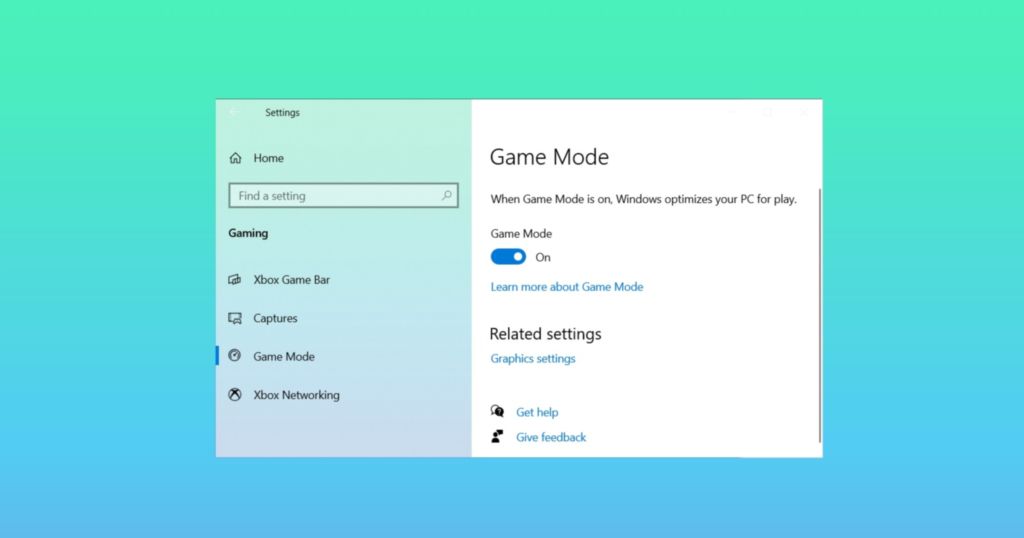Select the Game Mode sidebar entry
The width and height of the screenshot is (1024, 538).
pyautogui.click(x=284, y=357)
